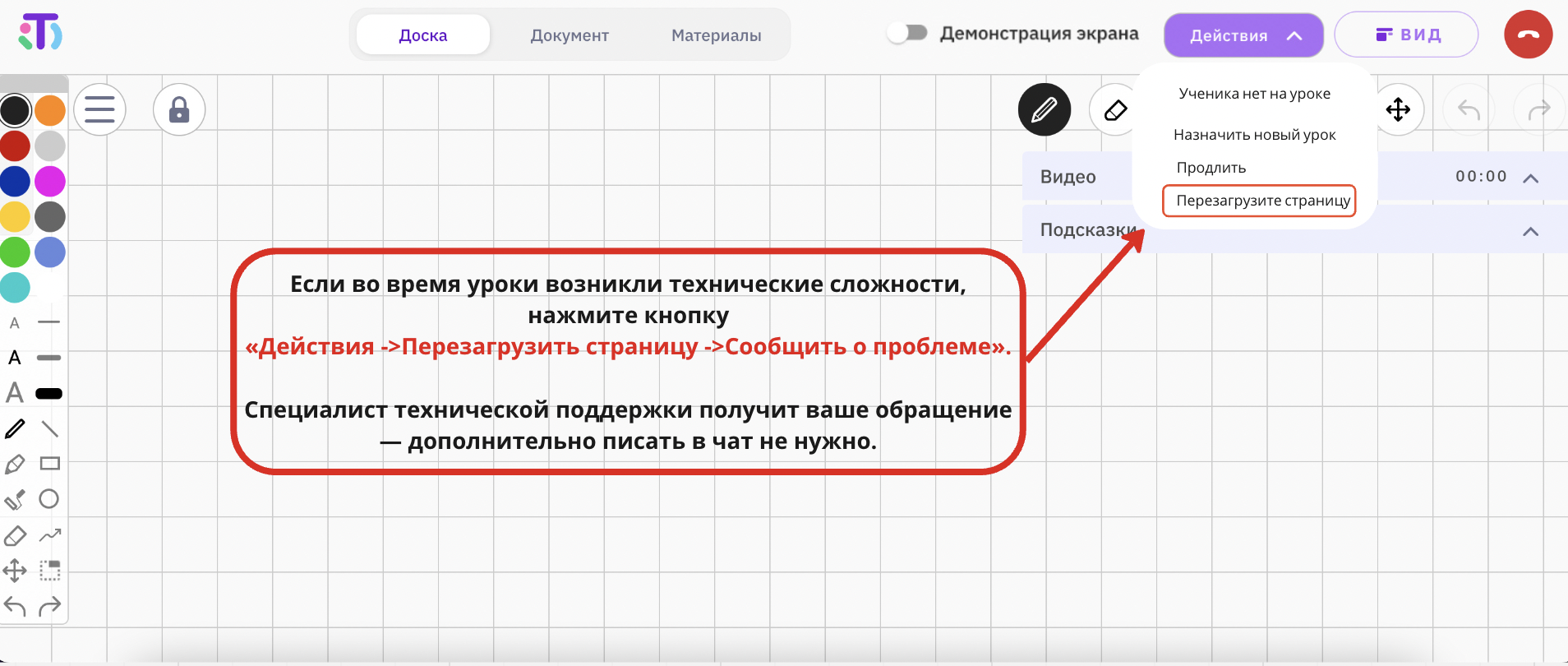Choose Назначить новый урок menu item

(1254, 135)
